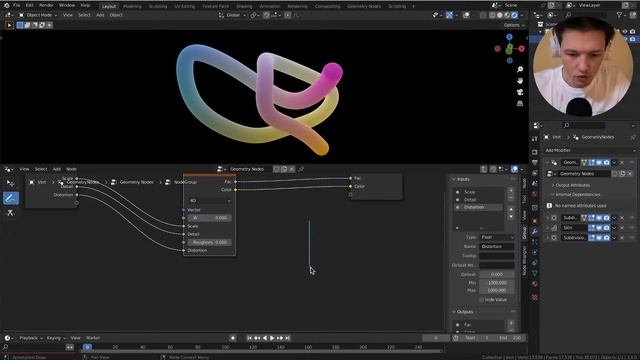Viewport: 640px width, 360px height.
Task: Select the Distortion input in Inputs list
Action: coord(478,207)
